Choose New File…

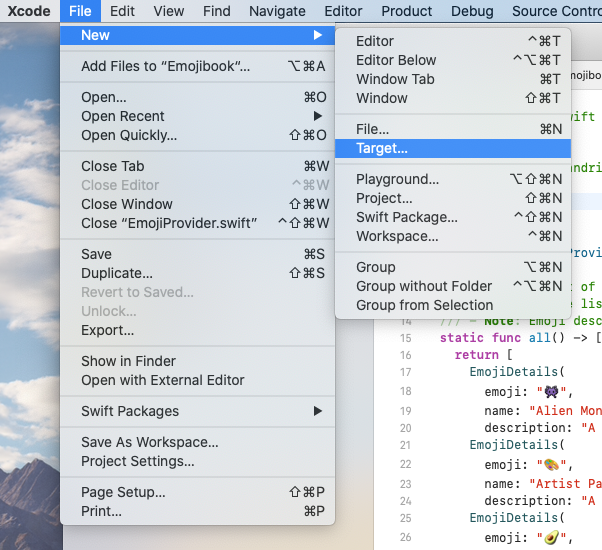point(453,129)
